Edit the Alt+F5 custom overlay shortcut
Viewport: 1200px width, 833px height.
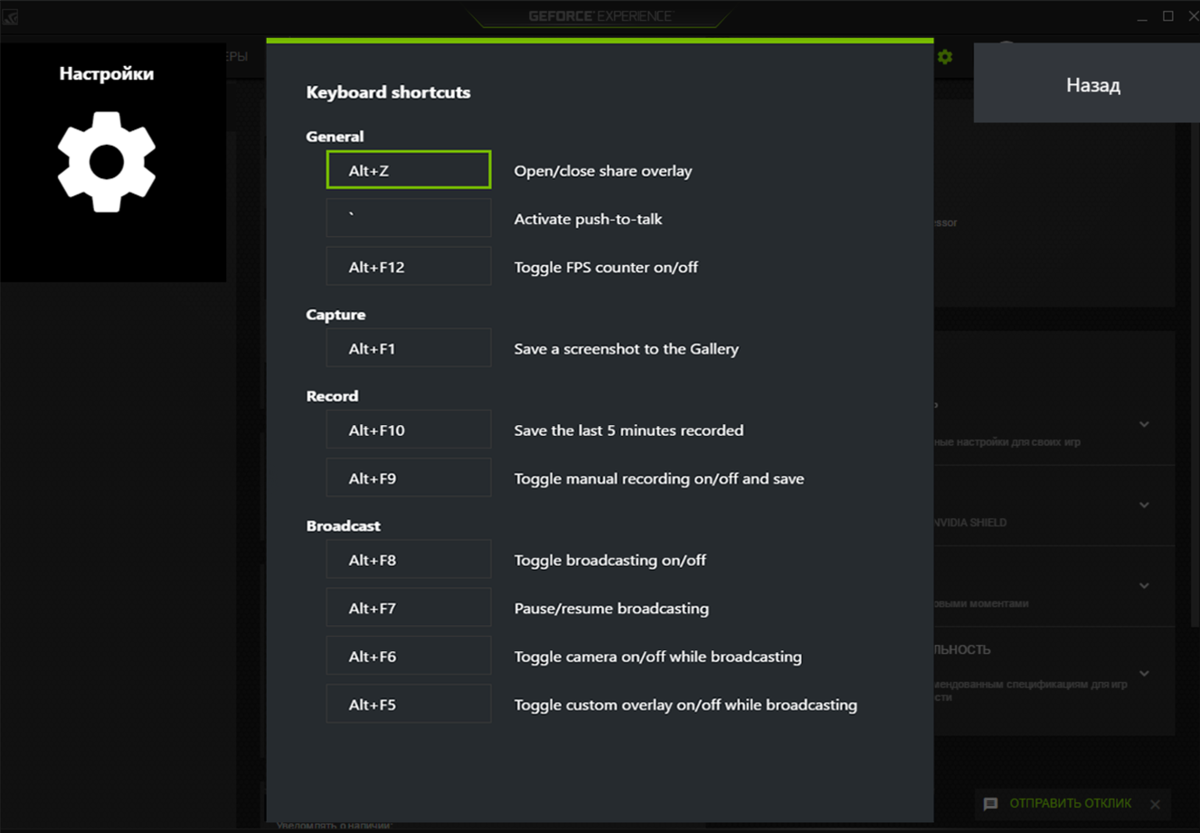click(408, 705)
